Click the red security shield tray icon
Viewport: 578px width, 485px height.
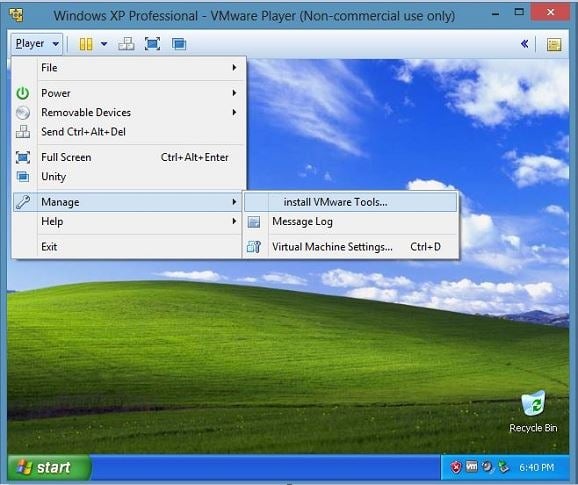coord(456,467)
